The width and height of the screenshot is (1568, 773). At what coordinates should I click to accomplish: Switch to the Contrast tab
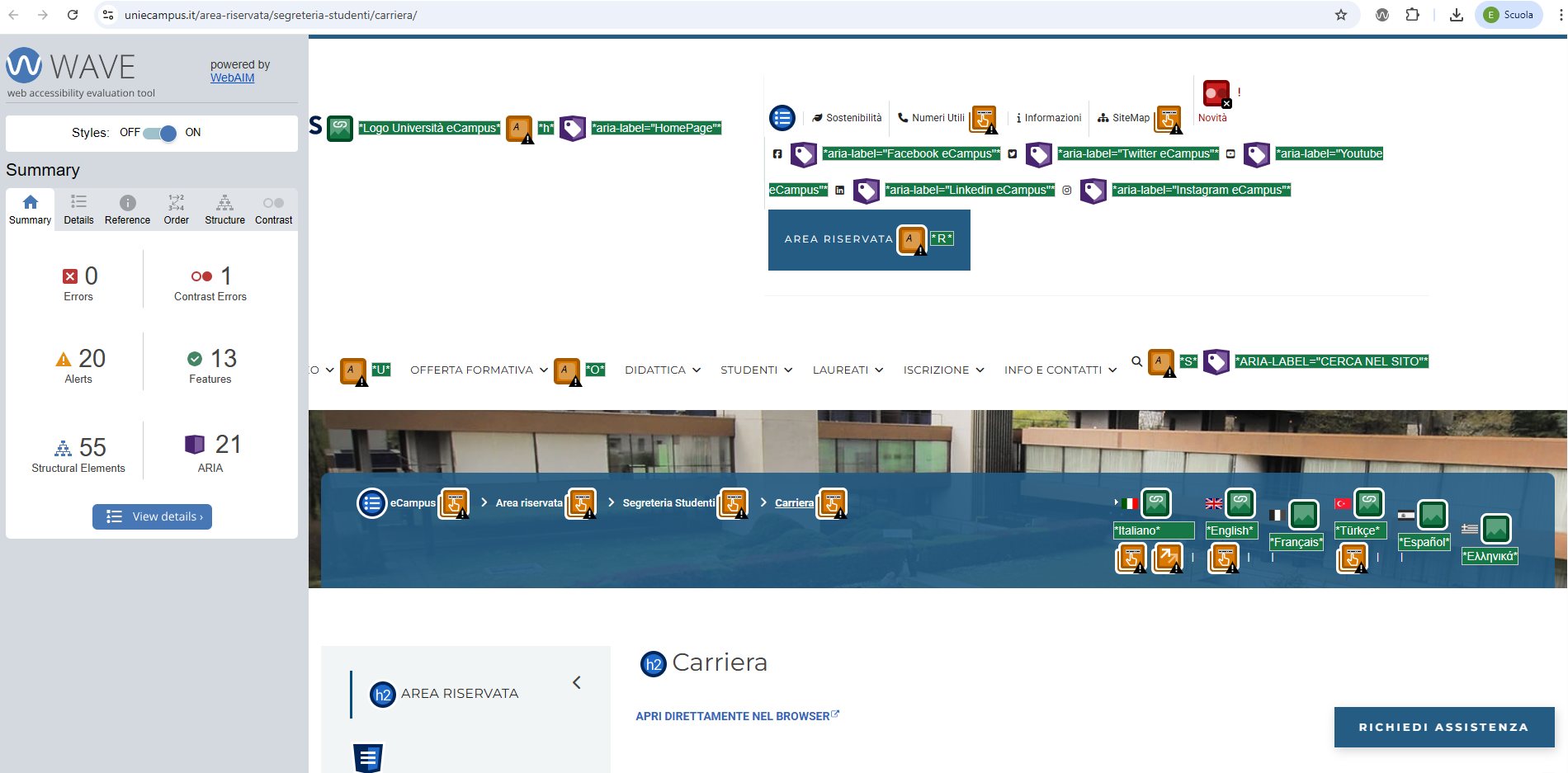tap(273, 210)
